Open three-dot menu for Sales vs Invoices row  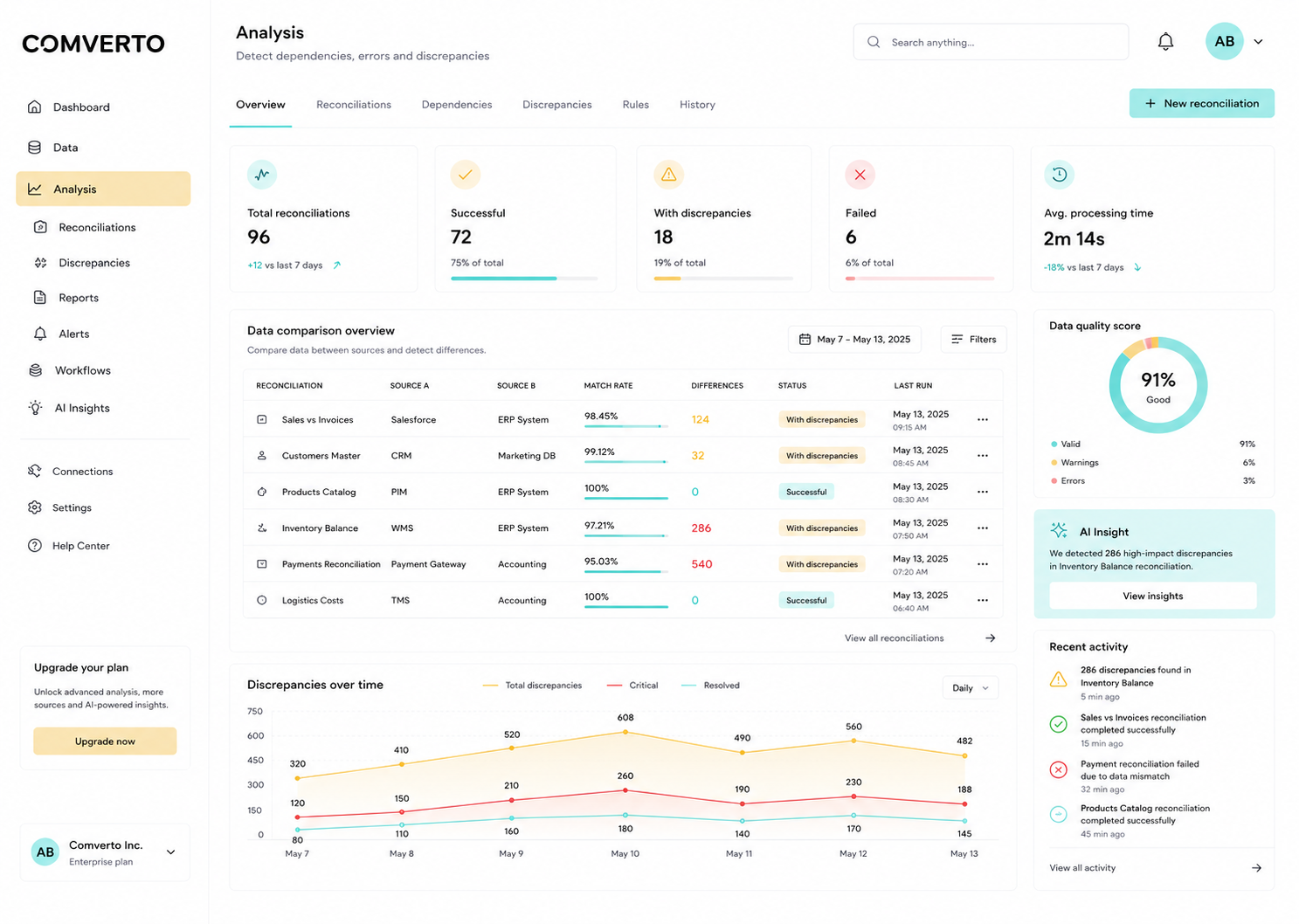pyautogui.click(x=983, y=420)
